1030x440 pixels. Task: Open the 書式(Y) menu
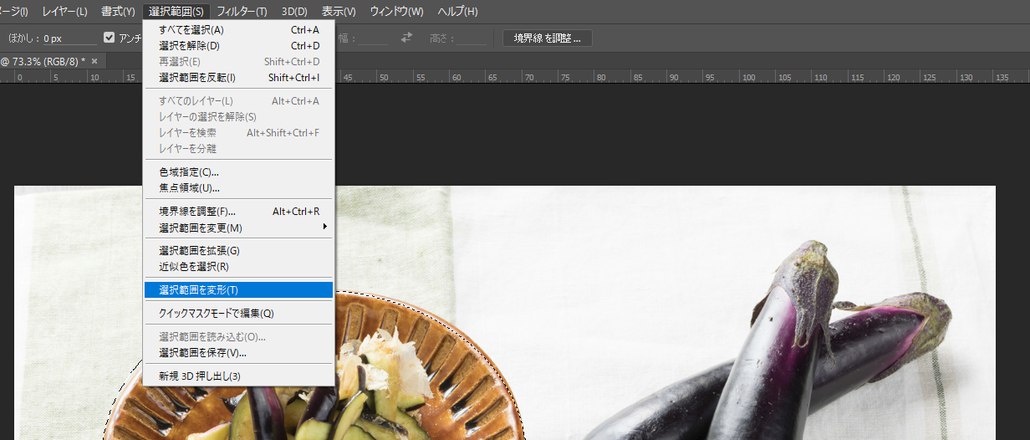(118, 12)
